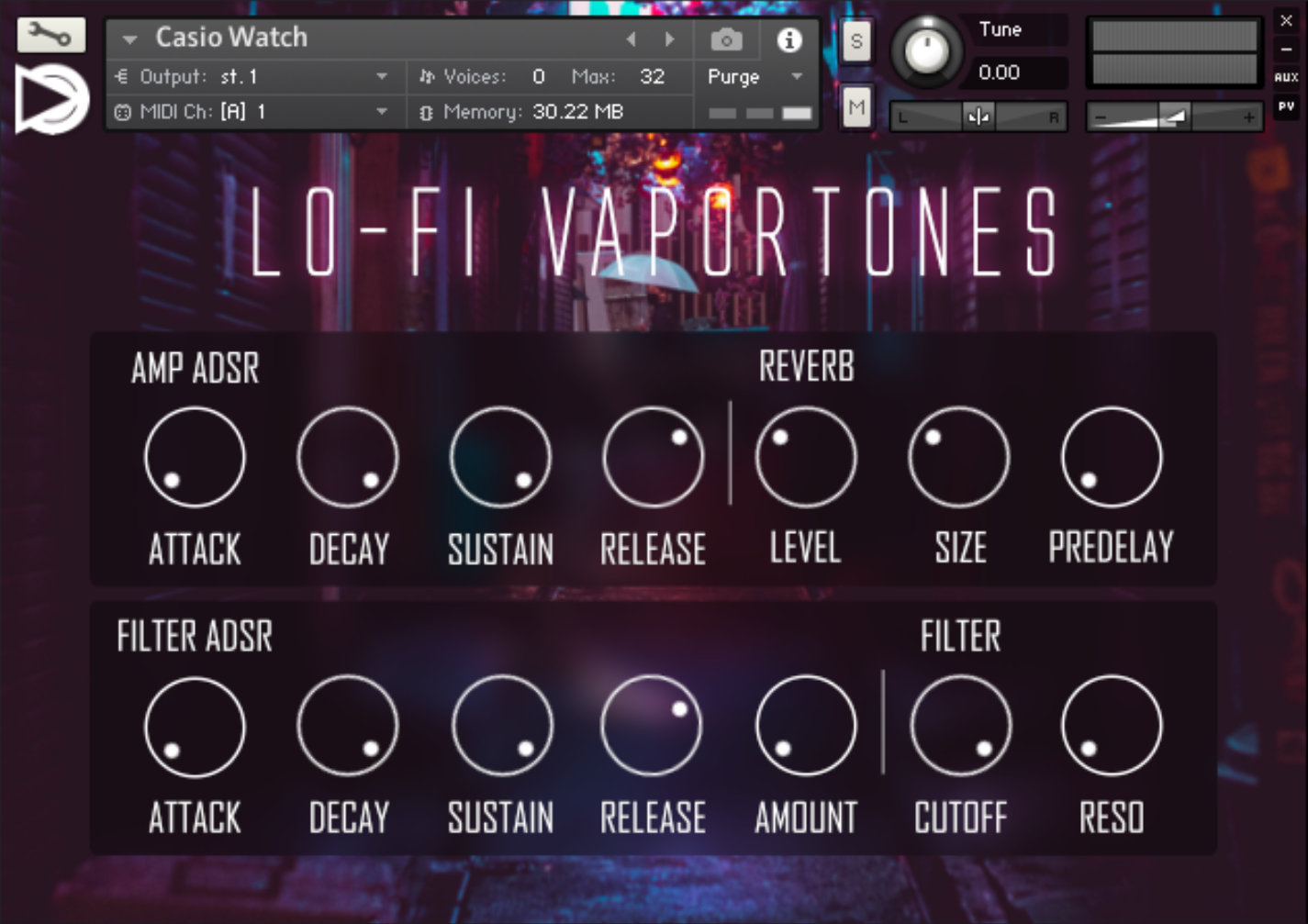Click the Memory 30.22 MB readout
This screenshot has width=1308, height=924.
click(x=578, y=112)
